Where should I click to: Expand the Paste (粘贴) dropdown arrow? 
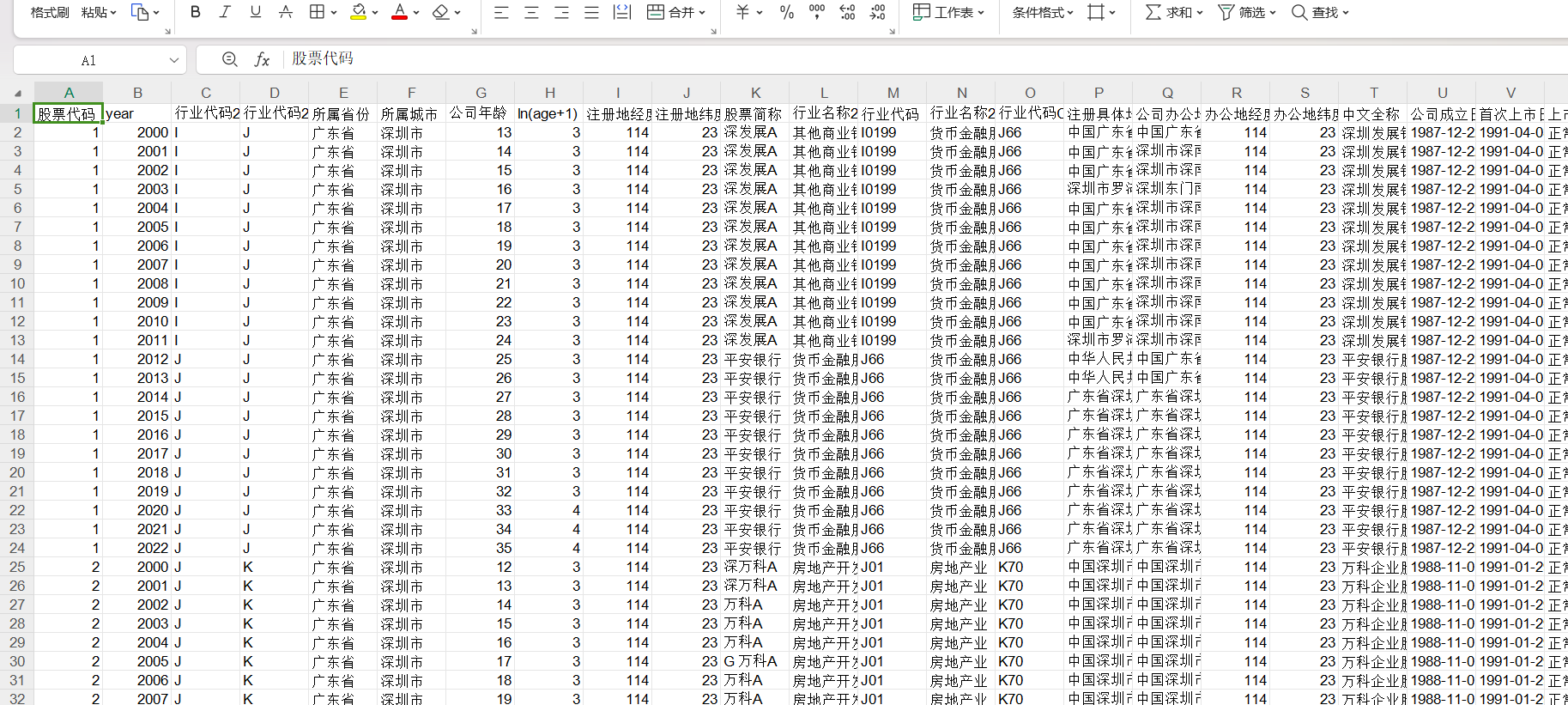tap(113, 13)
